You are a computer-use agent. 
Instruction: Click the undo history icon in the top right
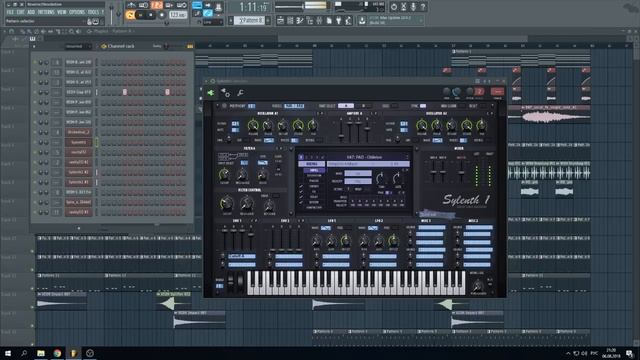pyautogui.click(x=393, y=7)
